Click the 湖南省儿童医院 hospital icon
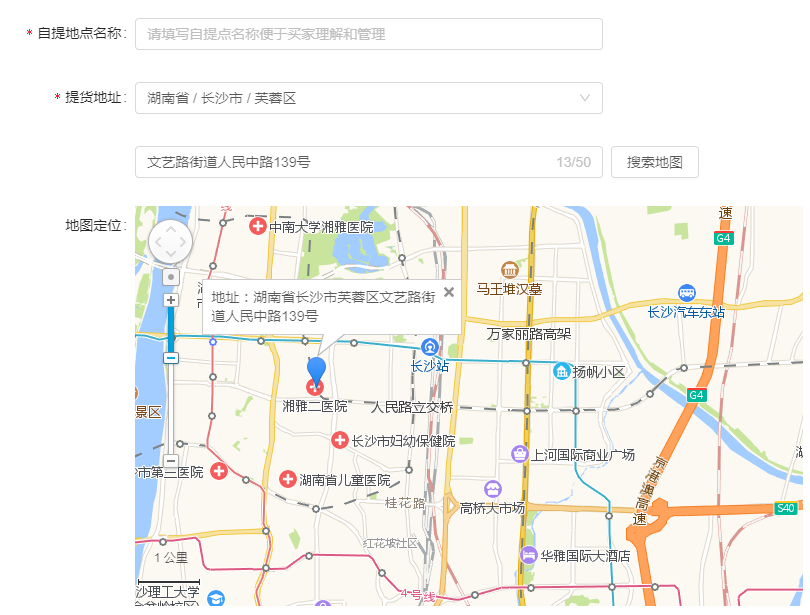 287,480
